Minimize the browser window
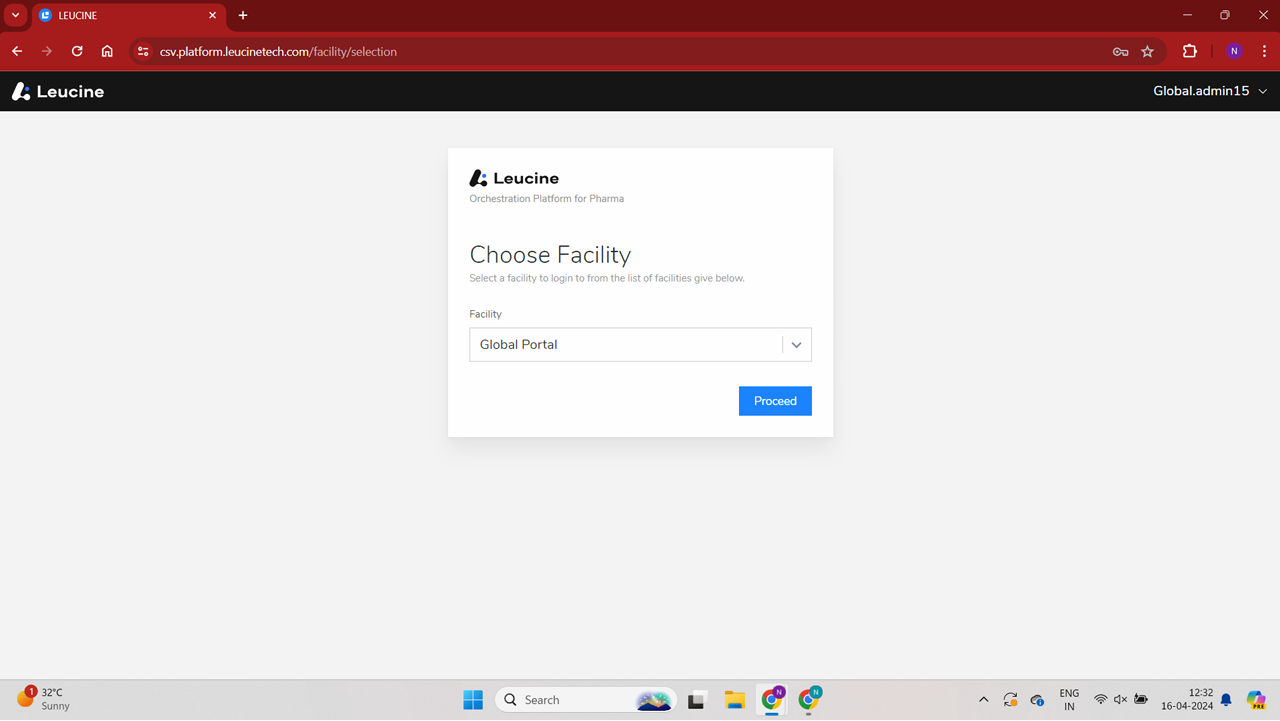 (1187, 15)
